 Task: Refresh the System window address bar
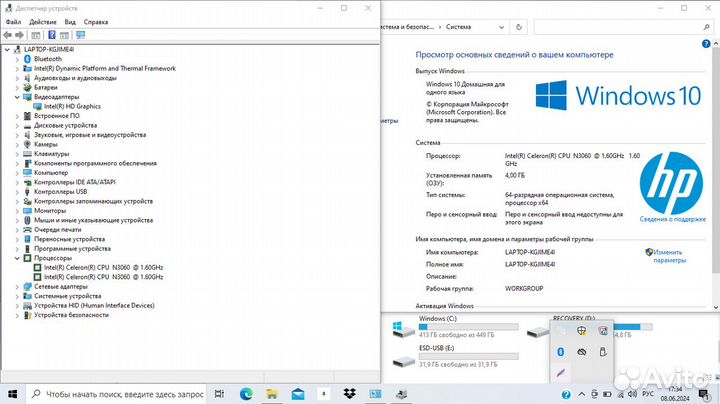[519, 27]
